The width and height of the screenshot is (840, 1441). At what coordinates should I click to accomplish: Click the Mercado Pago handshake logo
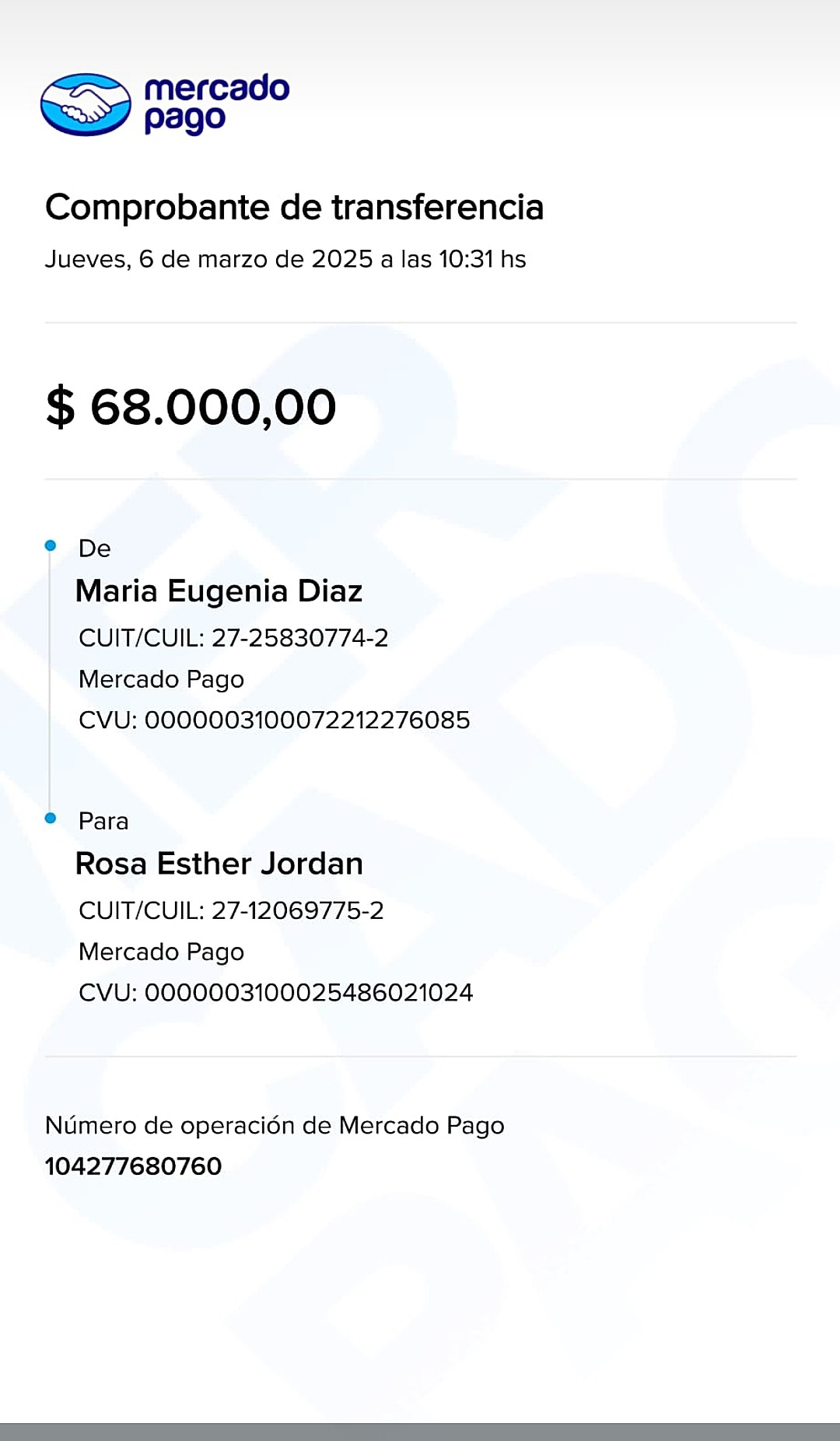(x=86, y=104)
